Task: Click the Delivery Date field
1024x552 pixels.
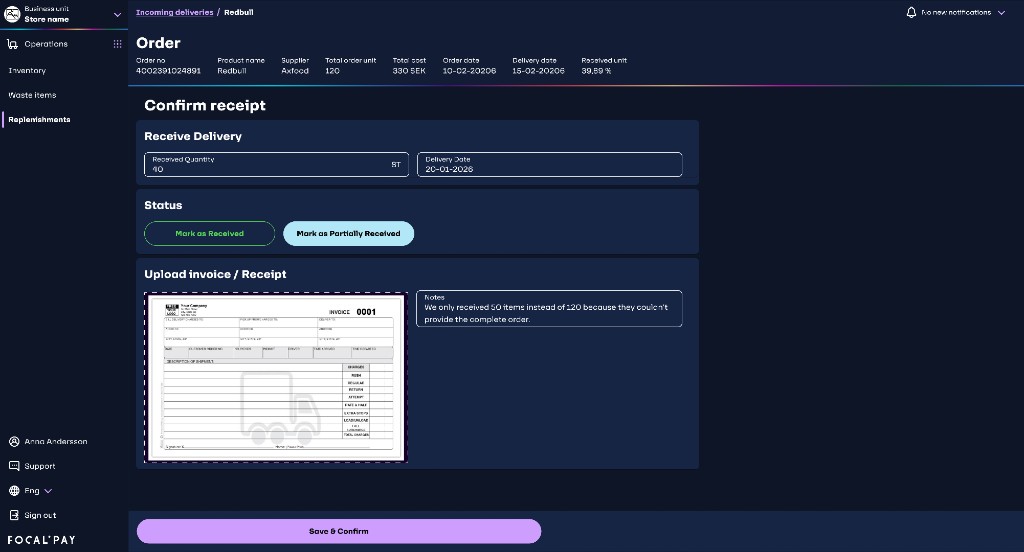Action: pos(549,165)
